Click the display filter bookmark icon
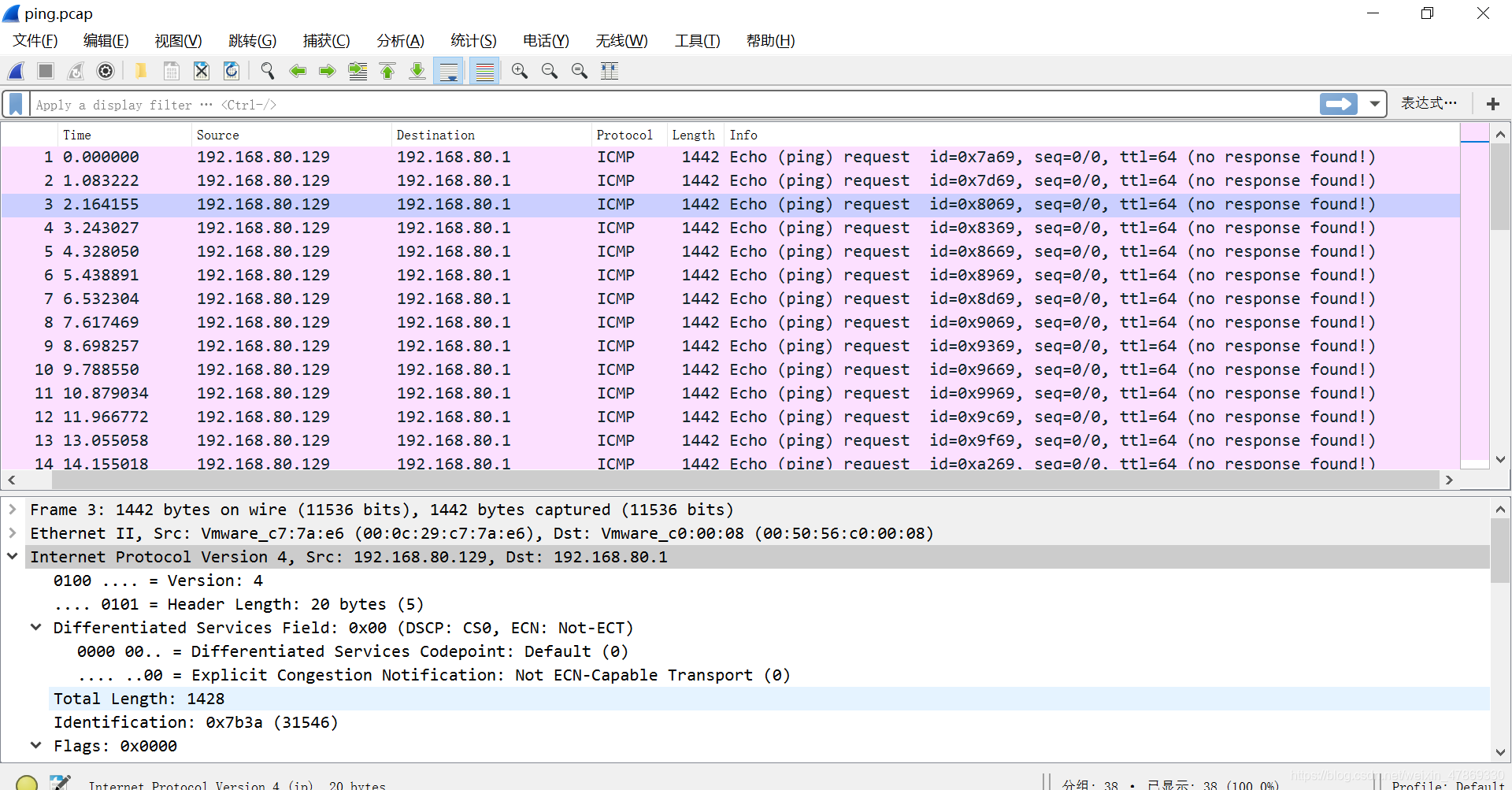 coord(16,104)
